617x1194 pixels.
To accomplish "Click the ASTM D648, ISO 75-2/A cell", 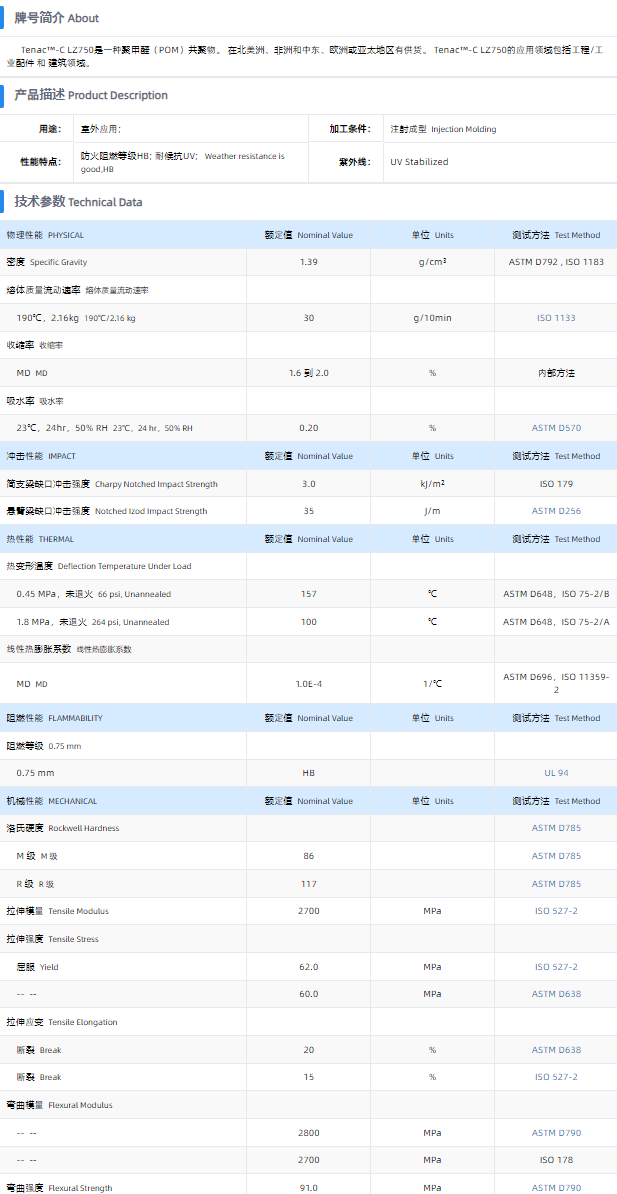I will (x=556, y=621).
